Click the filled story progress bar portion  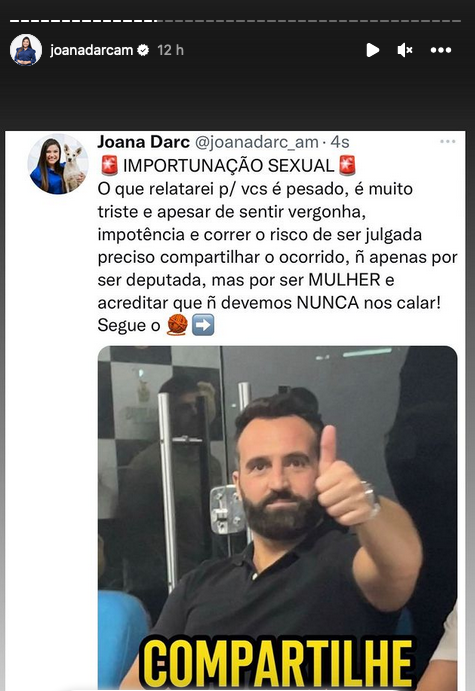pos(83,21)
